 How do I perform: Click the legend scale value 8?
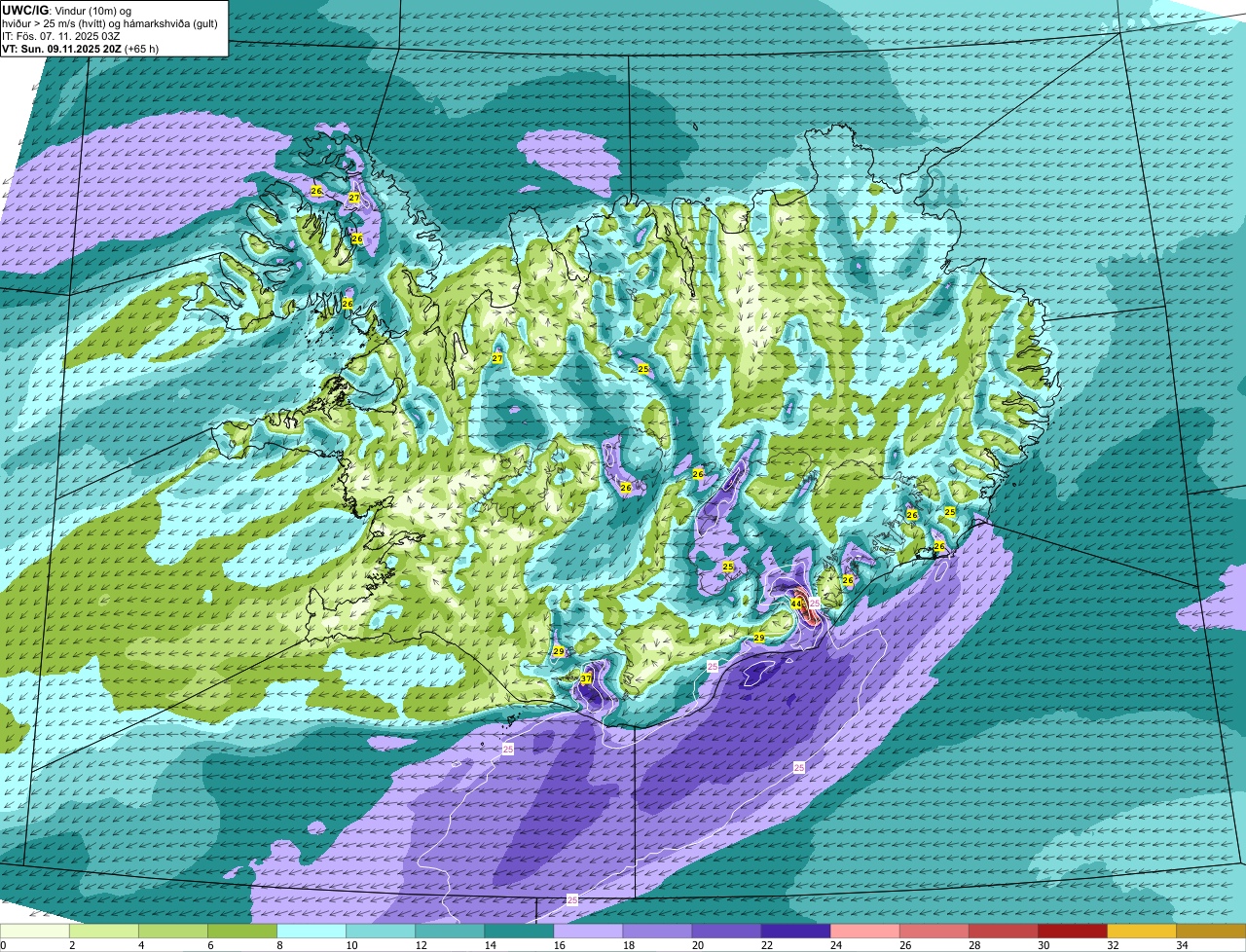point(279,945)
